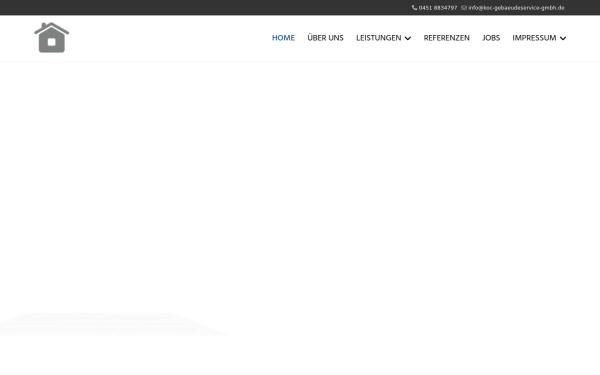Email info@koc-gebaeudeservice-gmbh.de
The image size is (600, 375).
(x=516, y=8)
